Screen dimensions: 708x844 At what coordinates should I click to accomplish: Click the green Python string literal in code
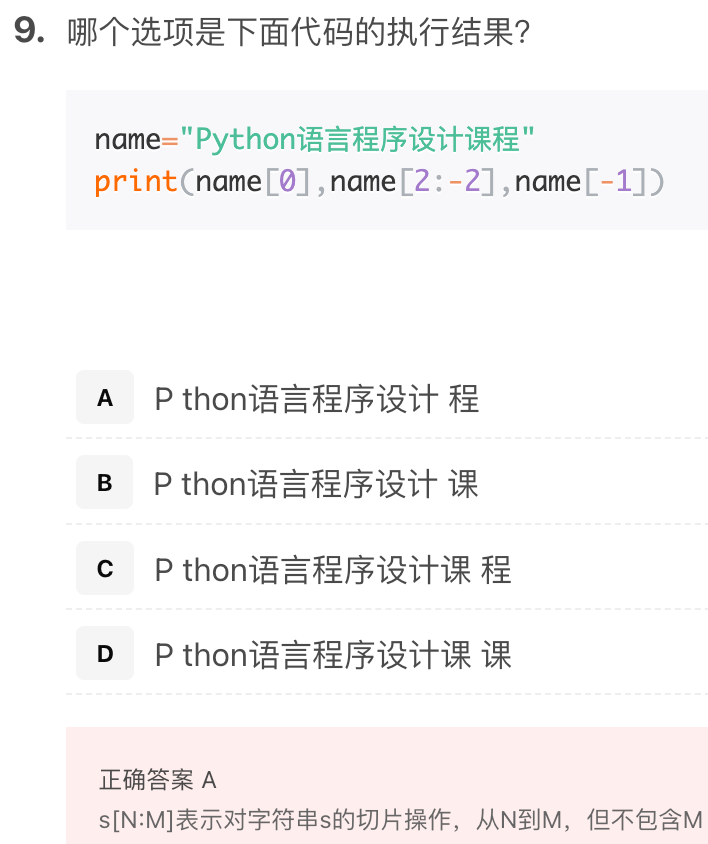[357, 139]
